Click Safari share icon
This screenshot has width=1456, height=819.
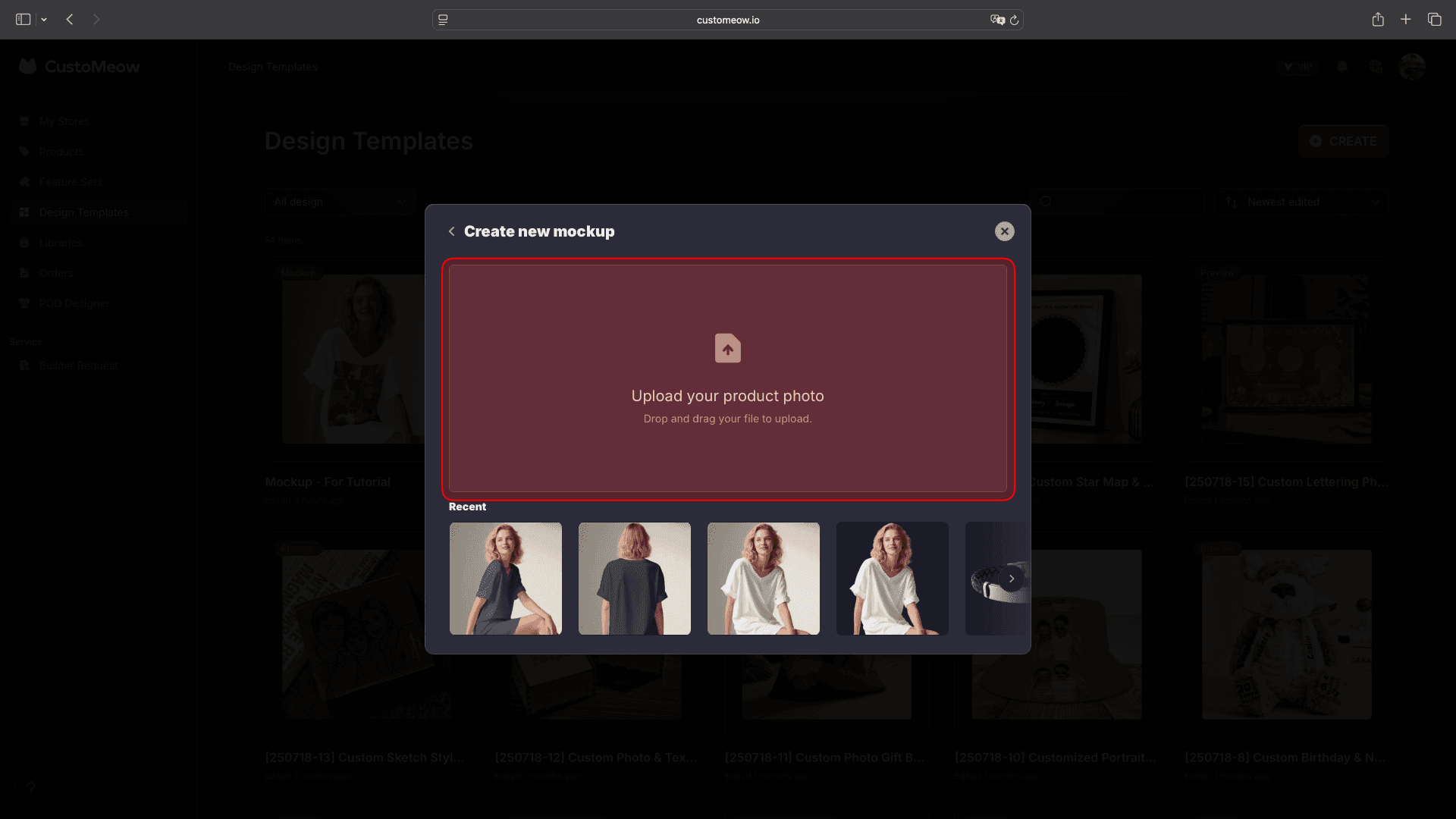click(1378, 20)
